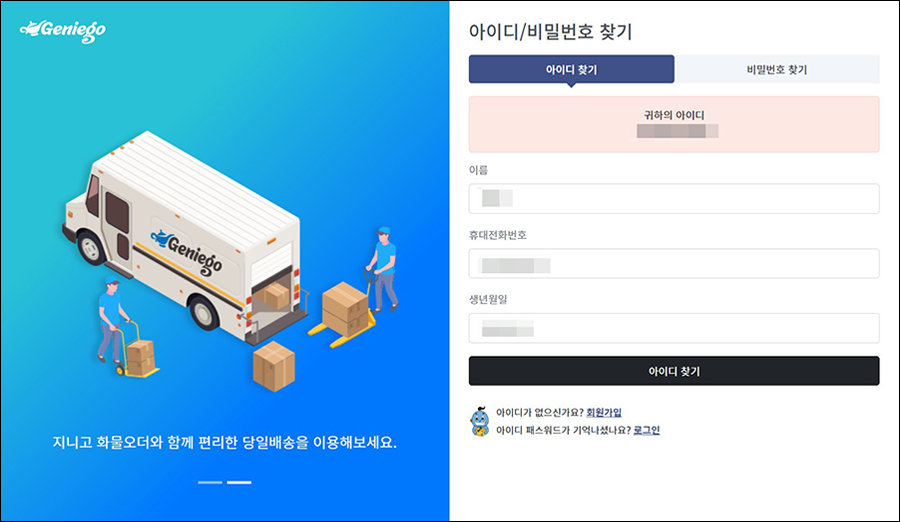Click the worker pushing the hand truck

[112, 319]
